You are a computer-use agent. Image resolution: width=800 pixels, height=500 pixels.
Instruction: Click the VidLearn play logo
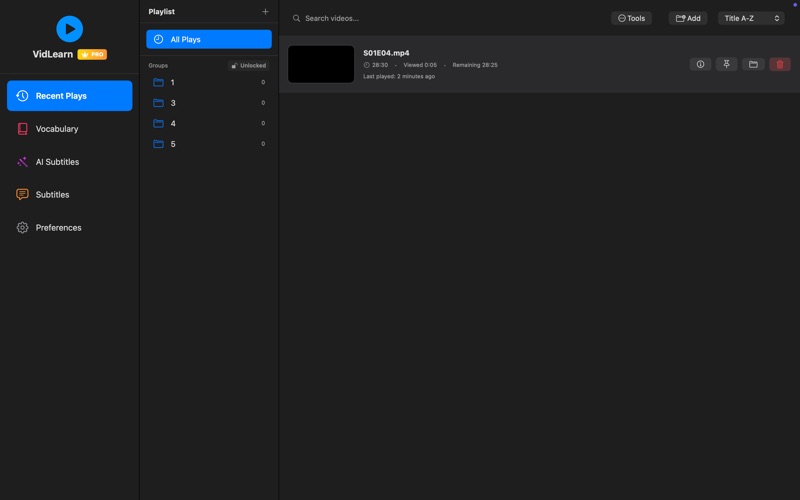[69, 29]
